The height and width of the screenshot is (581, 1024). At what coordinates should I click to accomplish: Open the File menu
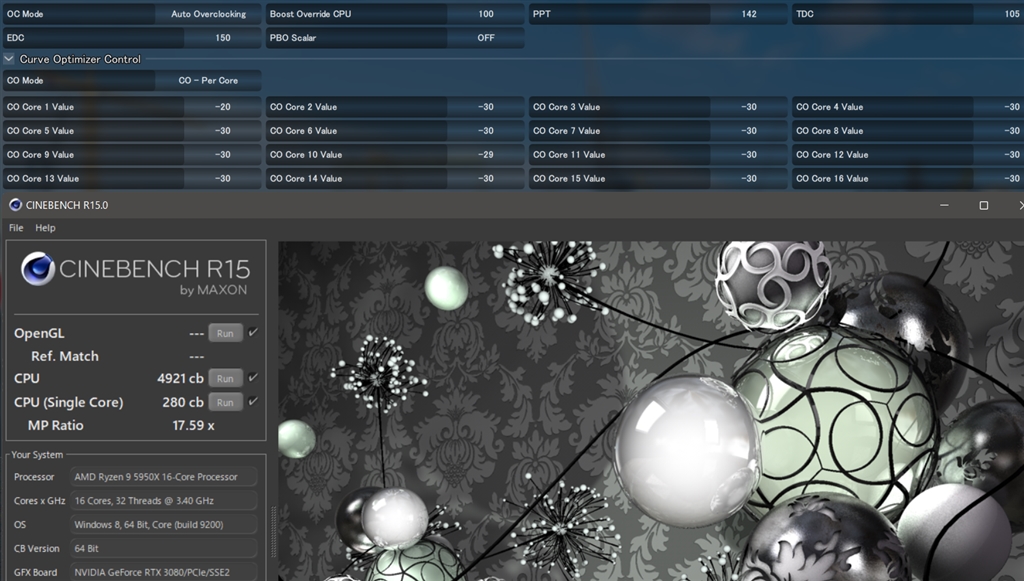coord(16,228)
